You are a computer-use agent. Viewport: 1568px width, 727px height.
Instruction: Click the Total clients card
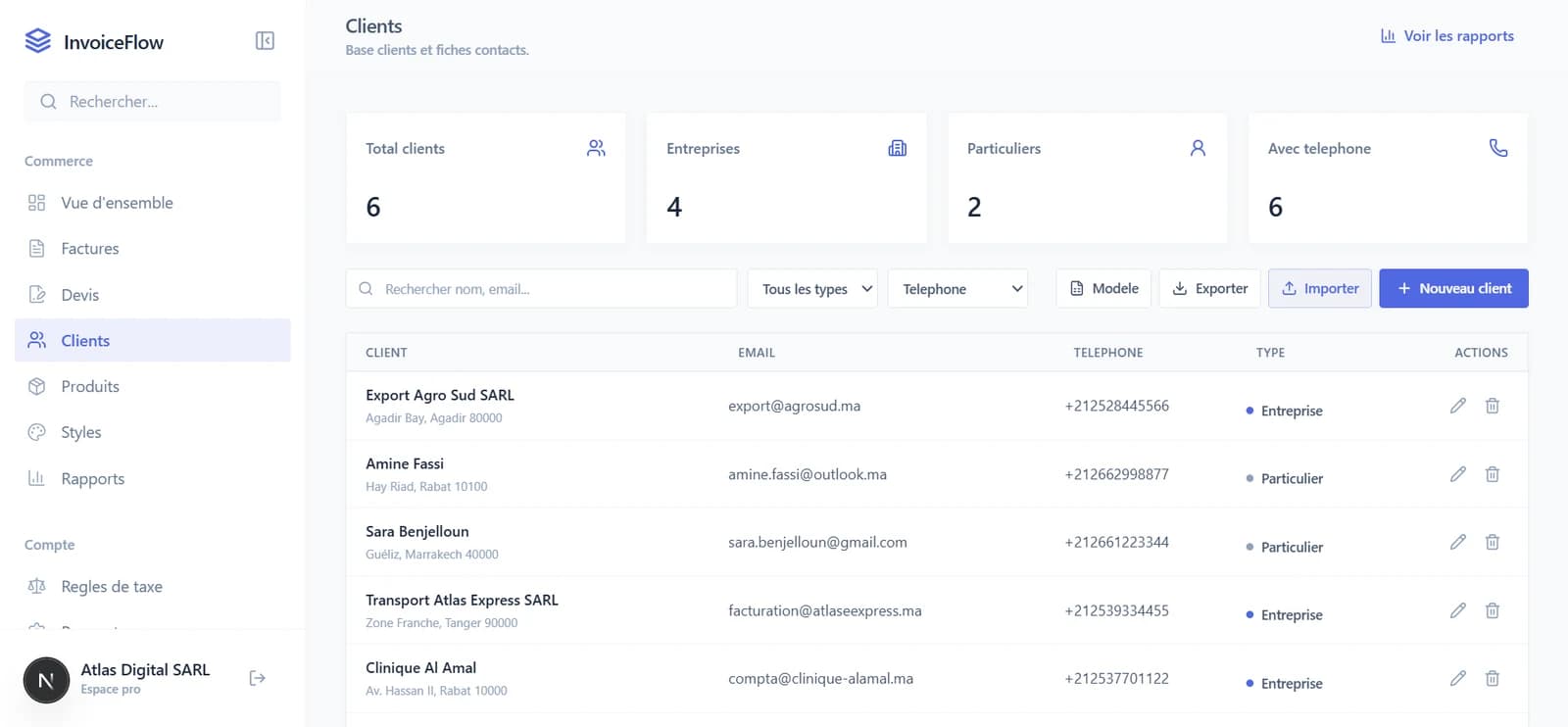click(486, 177)
